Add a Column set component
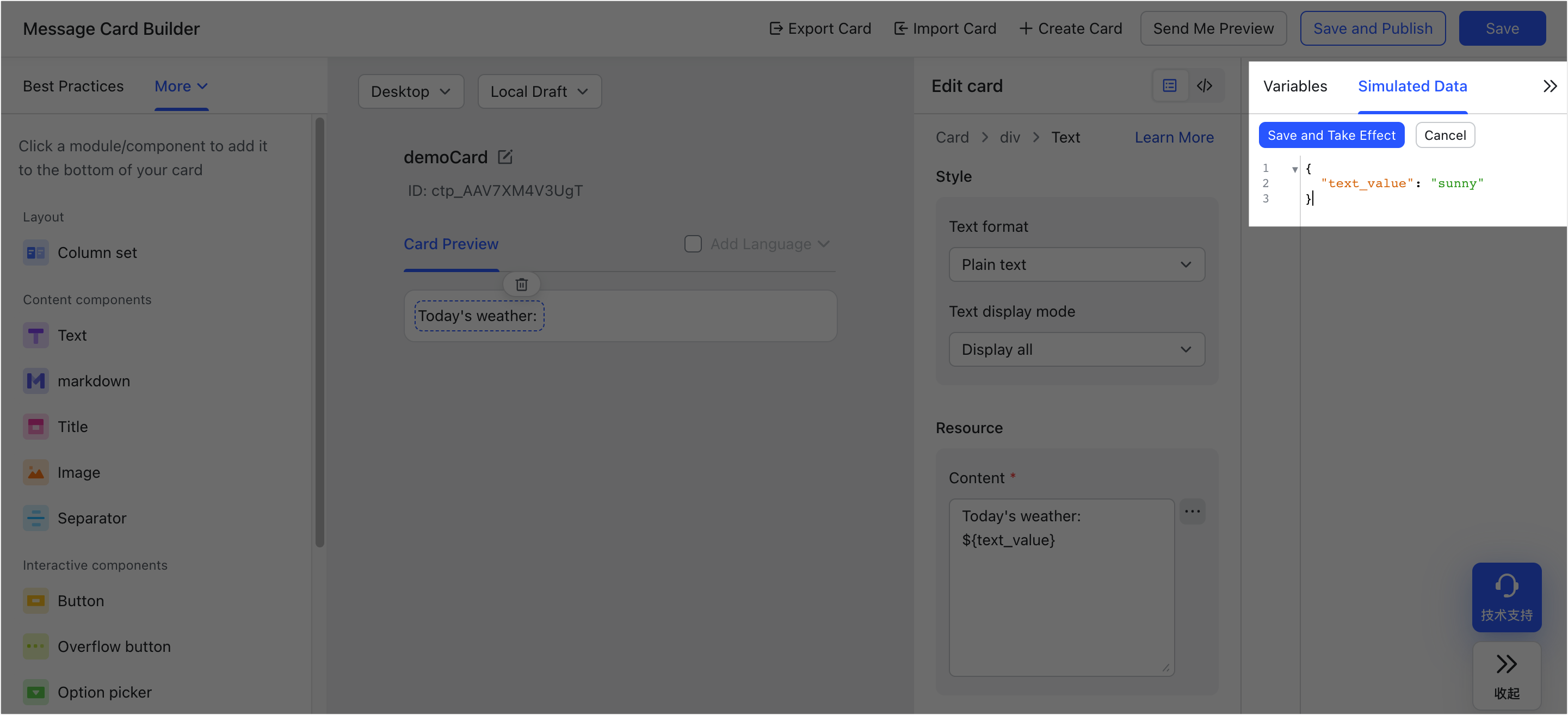This screenshot has width=1568, height=715. (80, 252)
